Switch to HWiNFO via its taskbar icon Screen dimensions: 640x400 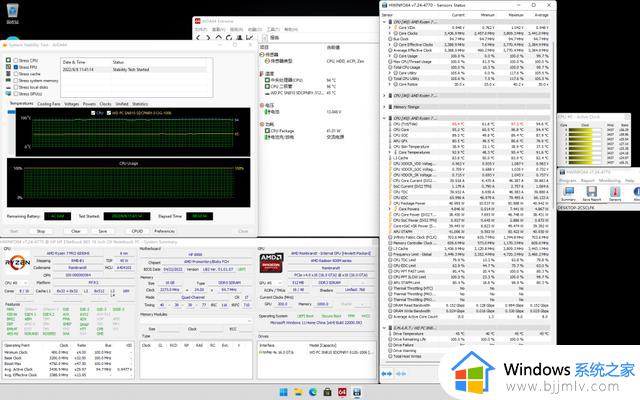click(x=357, y=392)
